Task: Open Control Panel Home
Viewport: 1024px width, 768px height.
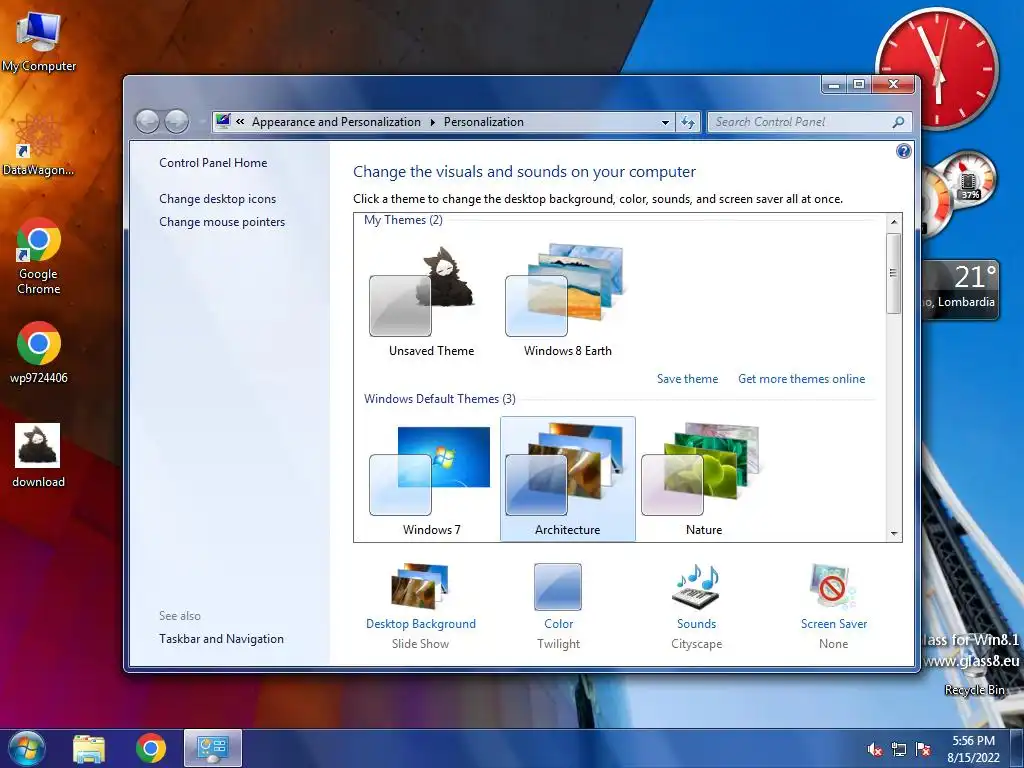Action: [x=213, y=163]
